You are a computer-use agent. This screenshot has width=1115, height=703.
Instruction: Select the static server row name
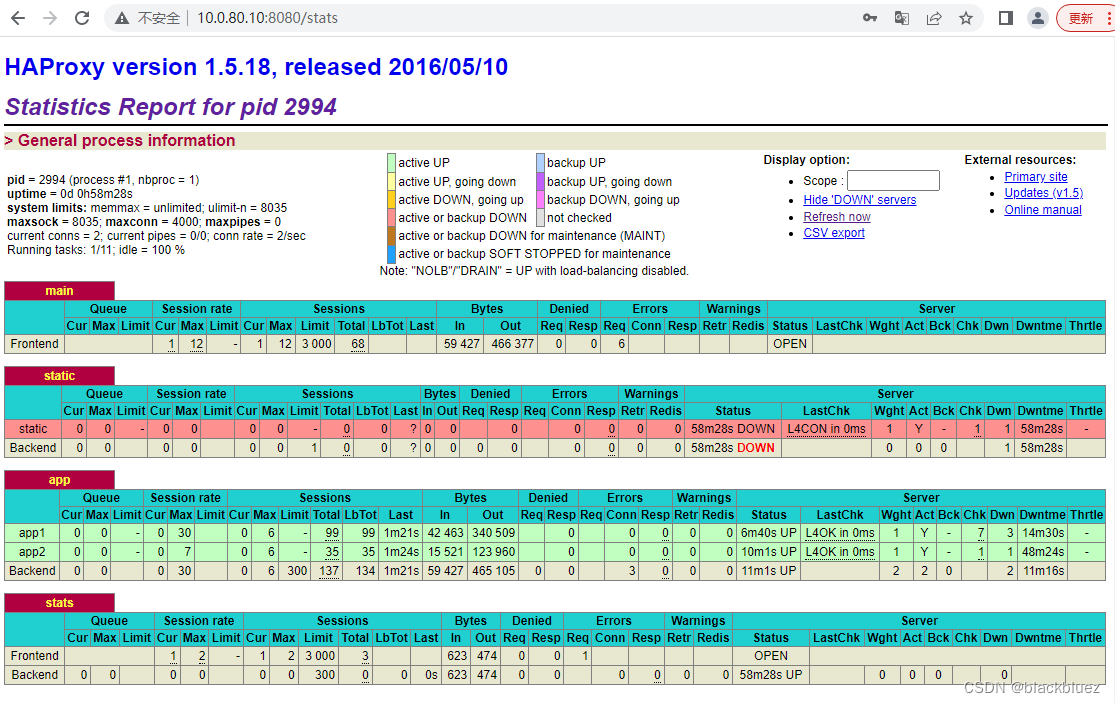click(33, 429)
